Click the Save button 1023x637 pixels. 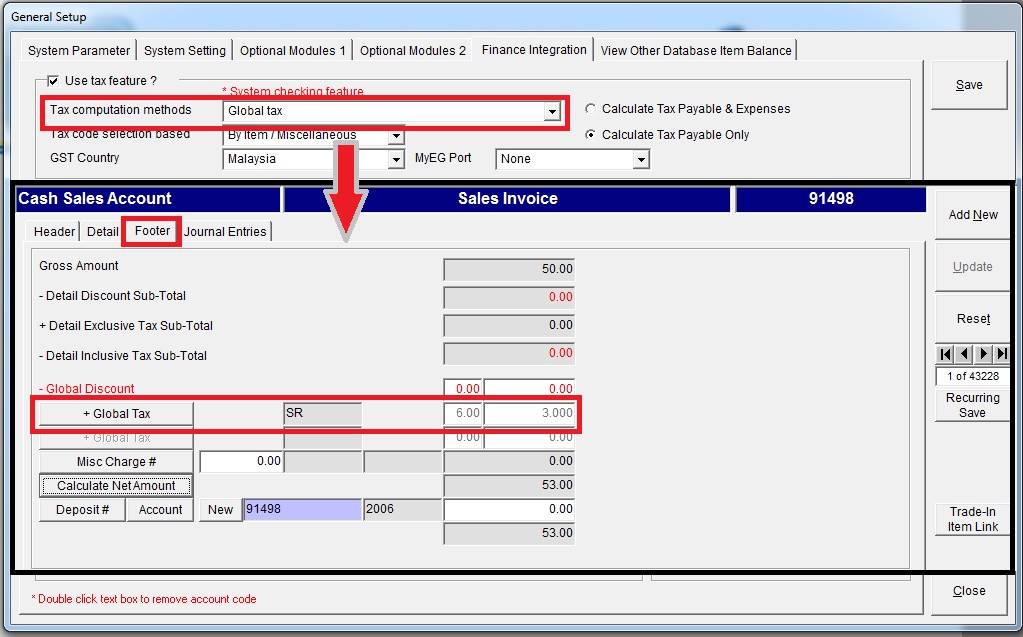click(969, 85)
